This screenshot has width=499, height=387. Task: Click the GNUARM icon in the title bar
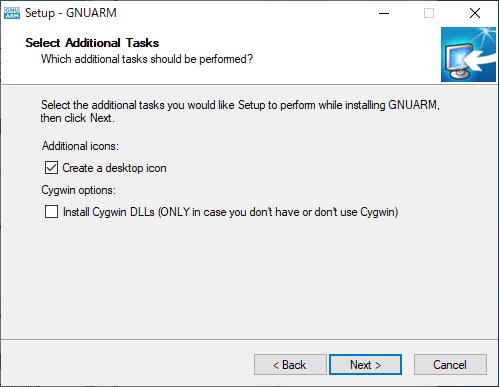point(12,13)
